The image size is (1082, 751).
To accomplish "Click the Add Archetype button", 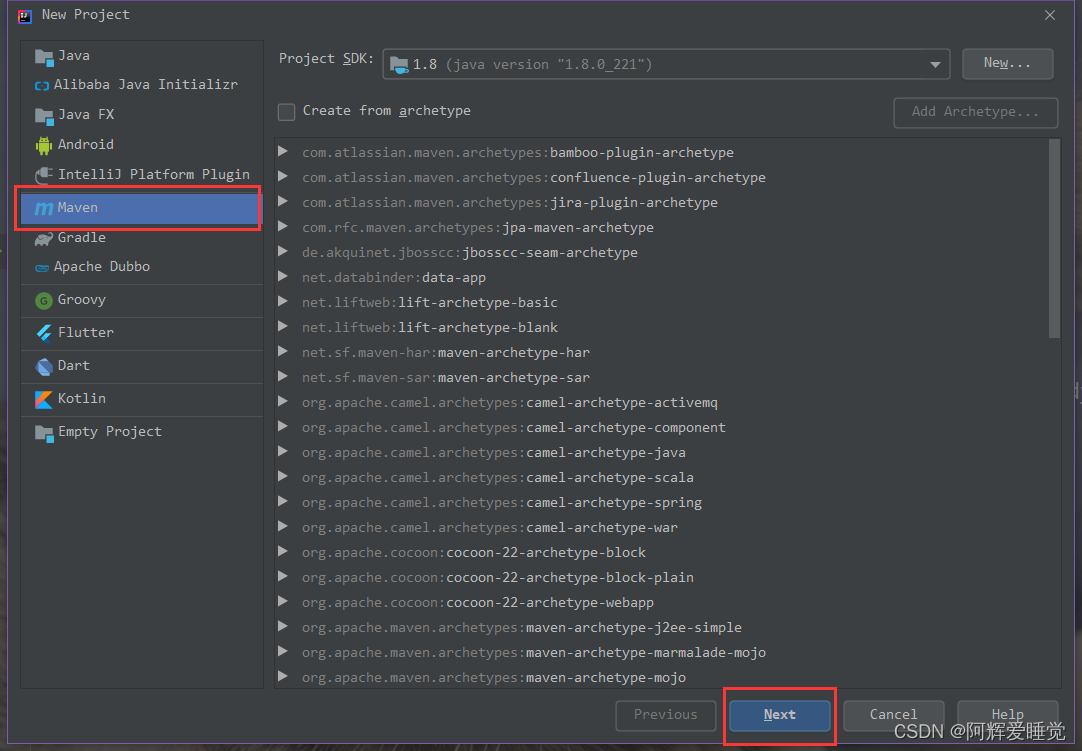I will [x=975, y=113].
